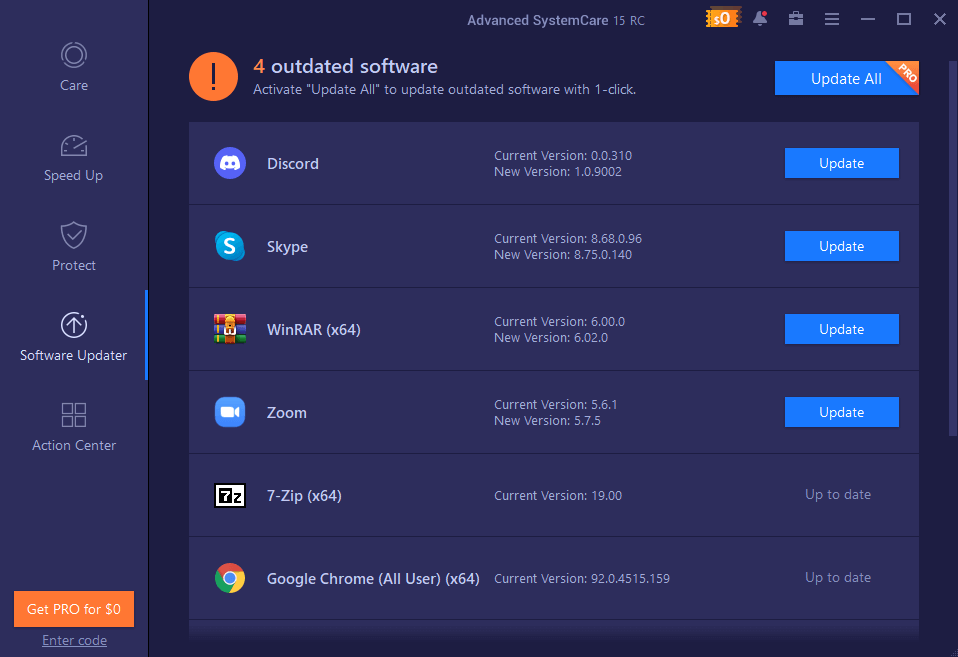The width and height of the screenshot is (958, 657).
Task: Click Chrome's Current Version 92.0.4515.159 text
Action: click(582, 579)
